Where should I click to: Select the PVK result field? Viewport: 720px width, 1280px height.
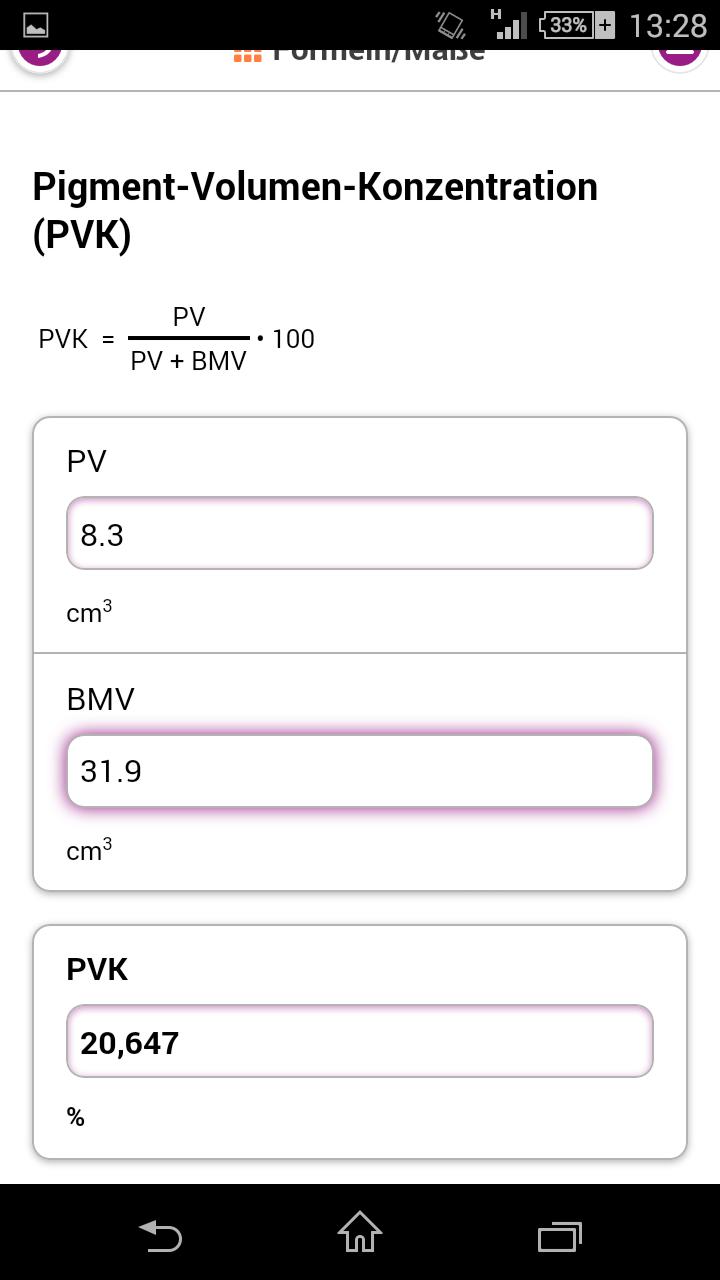(360, 1042)
